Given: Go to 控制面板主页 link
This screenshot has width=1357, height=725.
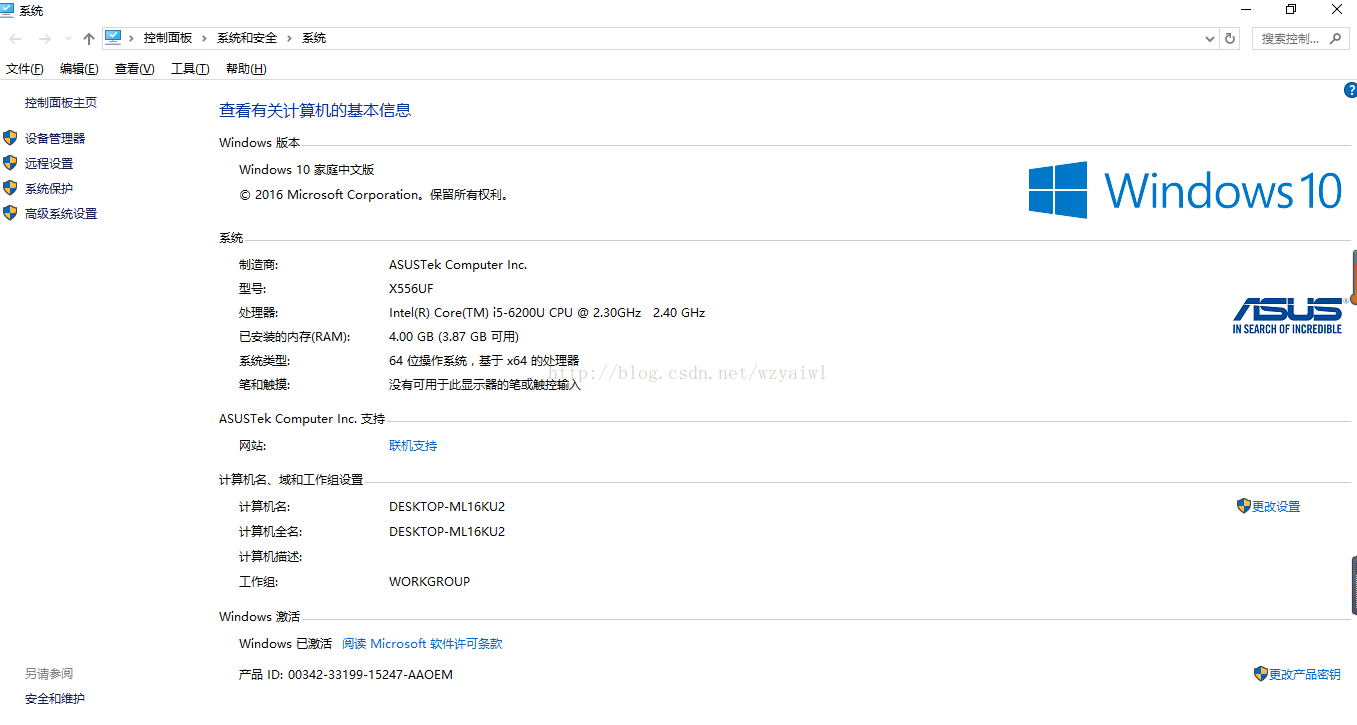Looking at the screenshot, I should 61,103.
